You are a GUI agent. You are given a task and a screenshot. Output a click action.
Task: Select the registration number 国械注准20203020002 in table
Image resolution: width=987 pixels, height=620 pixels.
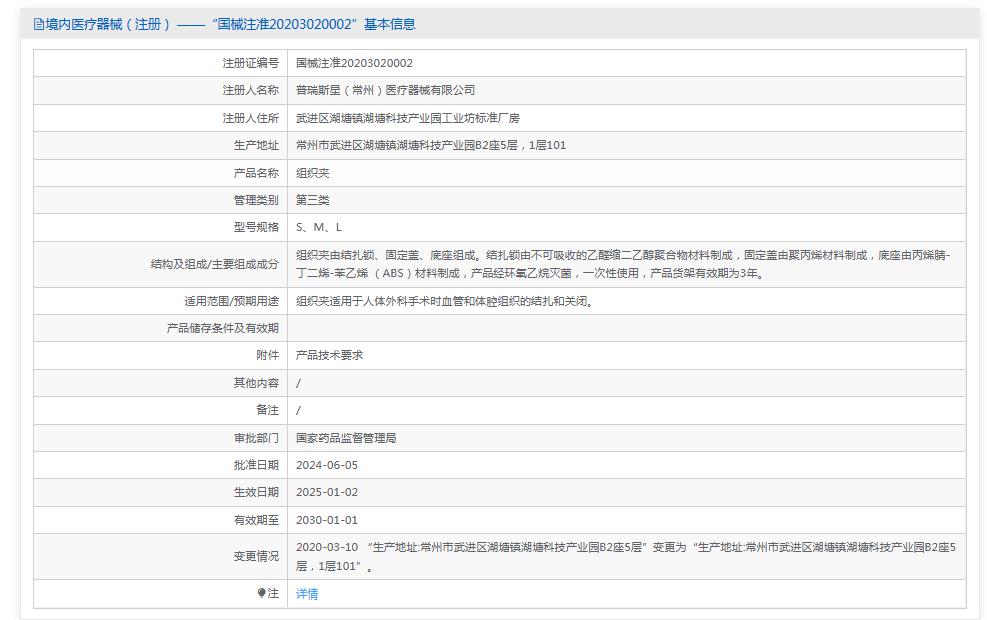pos(354,63)
